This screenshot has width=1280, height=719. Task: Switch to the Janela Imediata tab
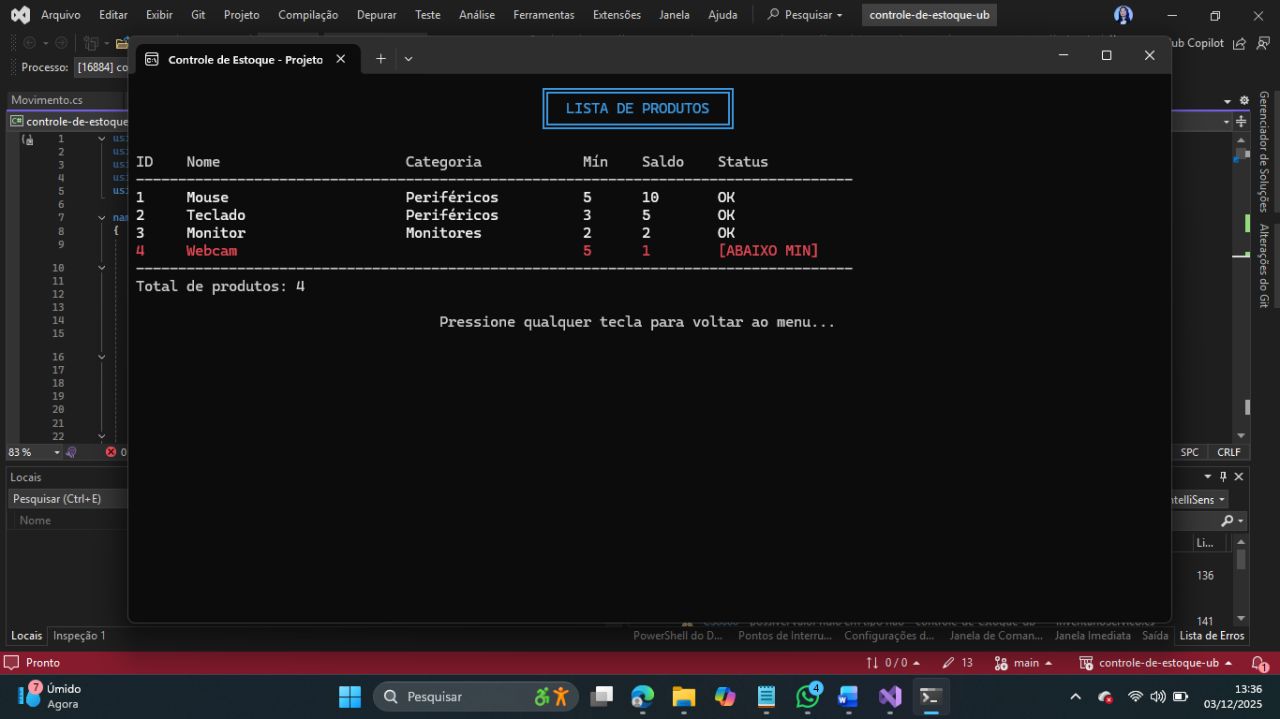coord(1094,636)
